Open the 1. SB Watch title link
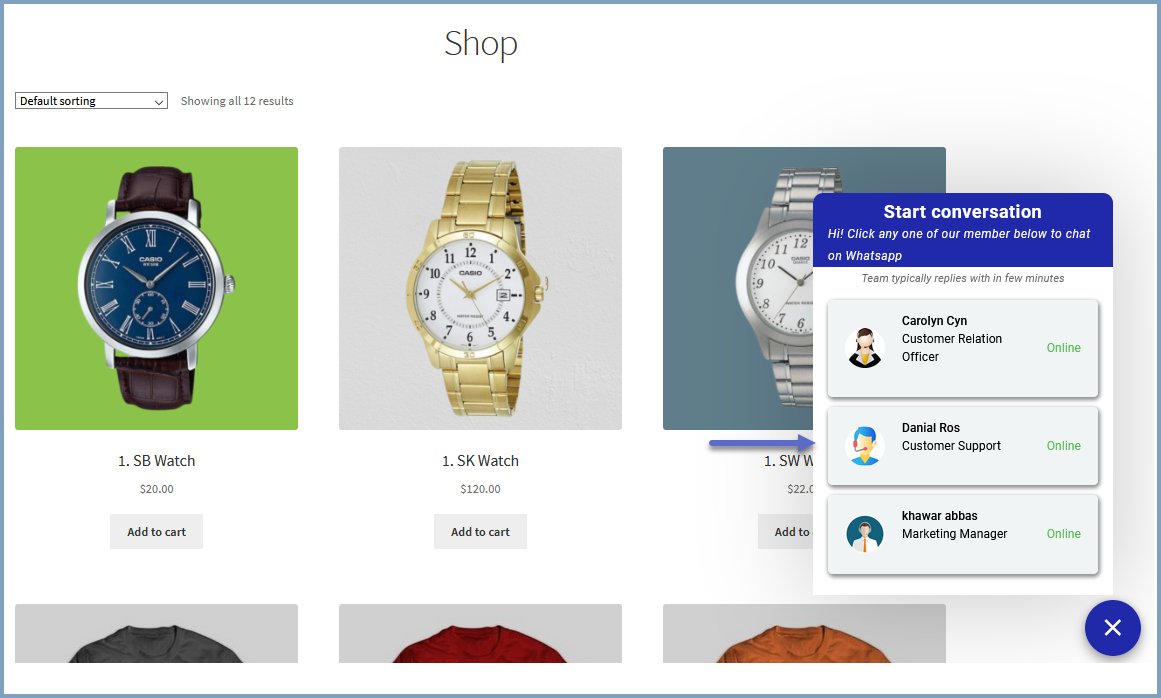Viewport: 1161px width, 698px height. click(156, 461)
